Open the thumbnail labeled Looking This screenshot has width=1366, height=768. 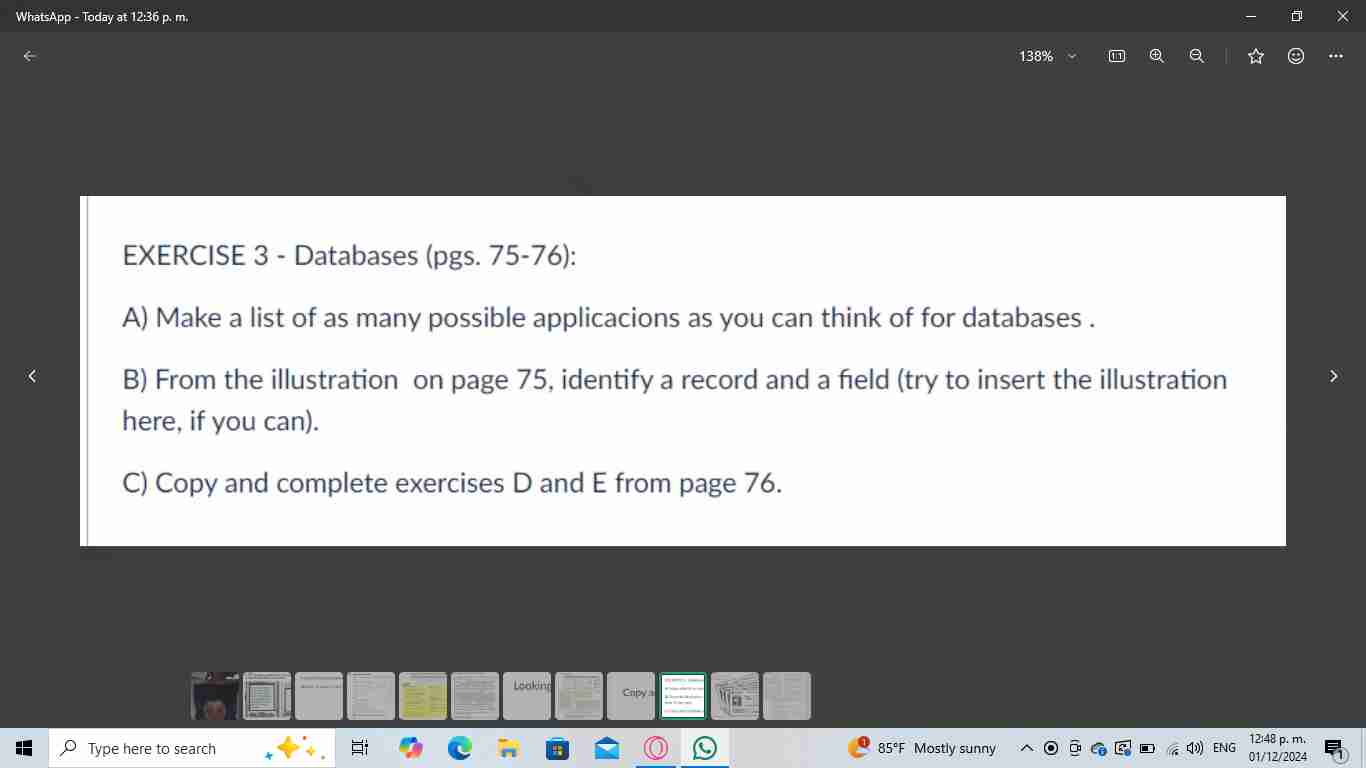coord(527,695)
